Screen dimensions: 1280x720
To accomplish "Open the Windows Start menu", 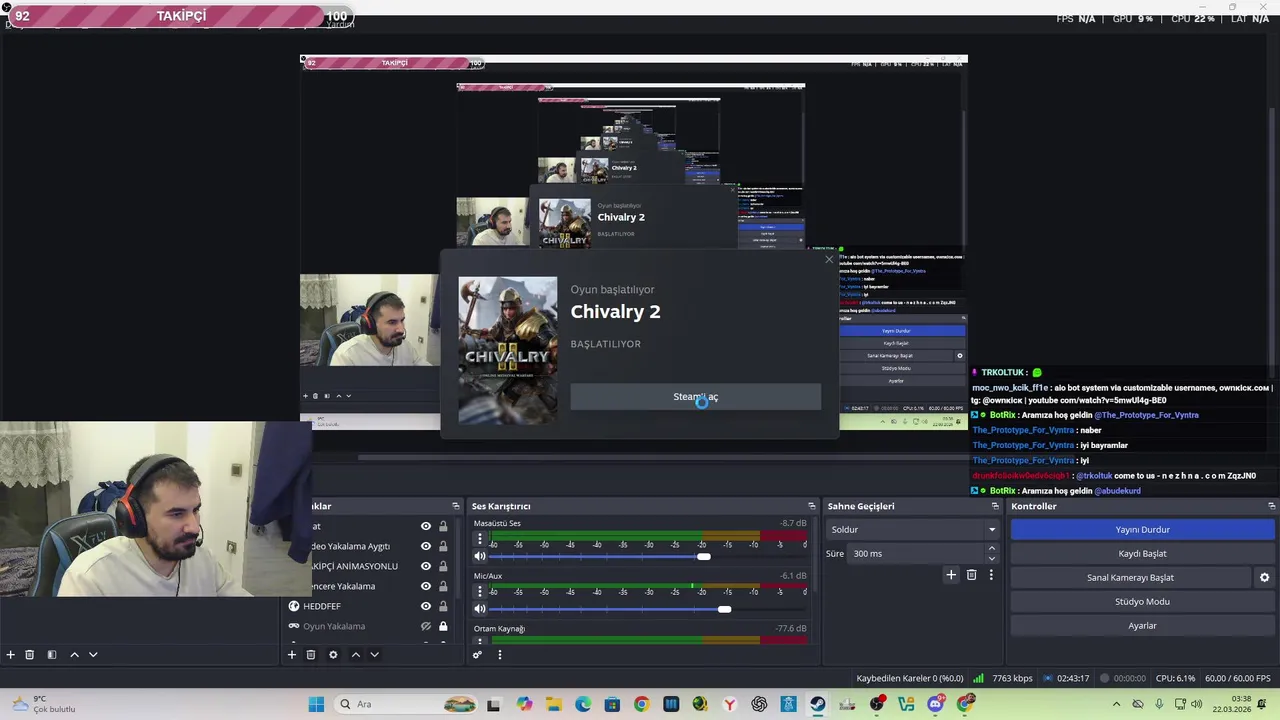I will pos(316,704).
